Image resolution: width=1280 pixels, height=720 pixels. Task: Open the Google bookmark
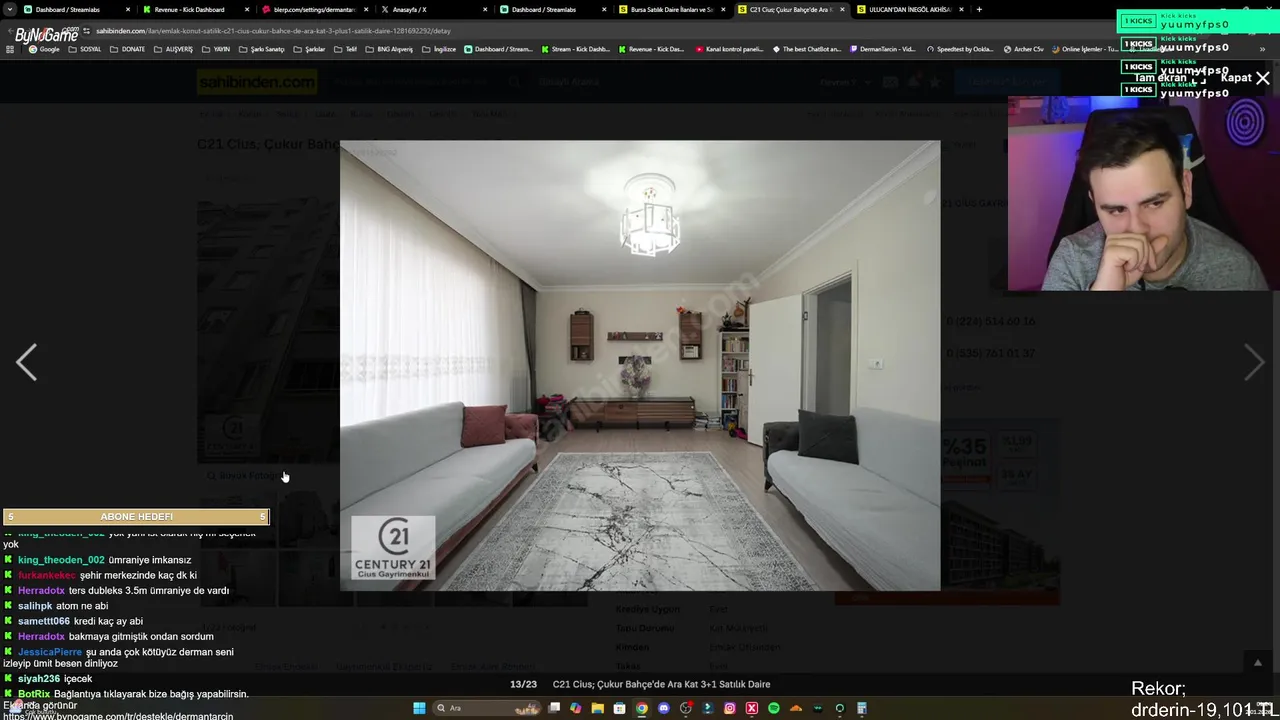(44, 49)
